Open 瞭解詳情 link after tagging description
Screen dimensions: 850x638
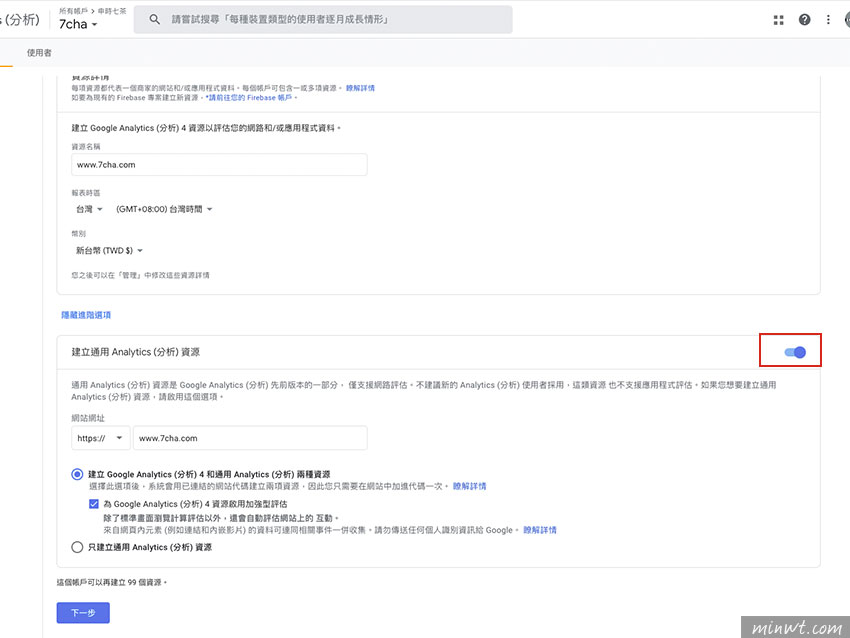469,486
